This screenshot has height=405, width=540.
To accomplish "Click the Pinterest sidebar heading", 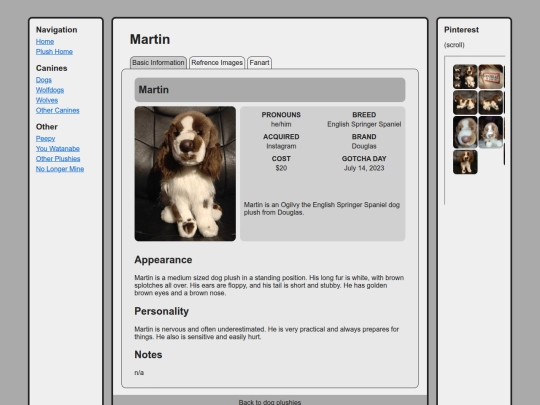I will coord(461,30).
